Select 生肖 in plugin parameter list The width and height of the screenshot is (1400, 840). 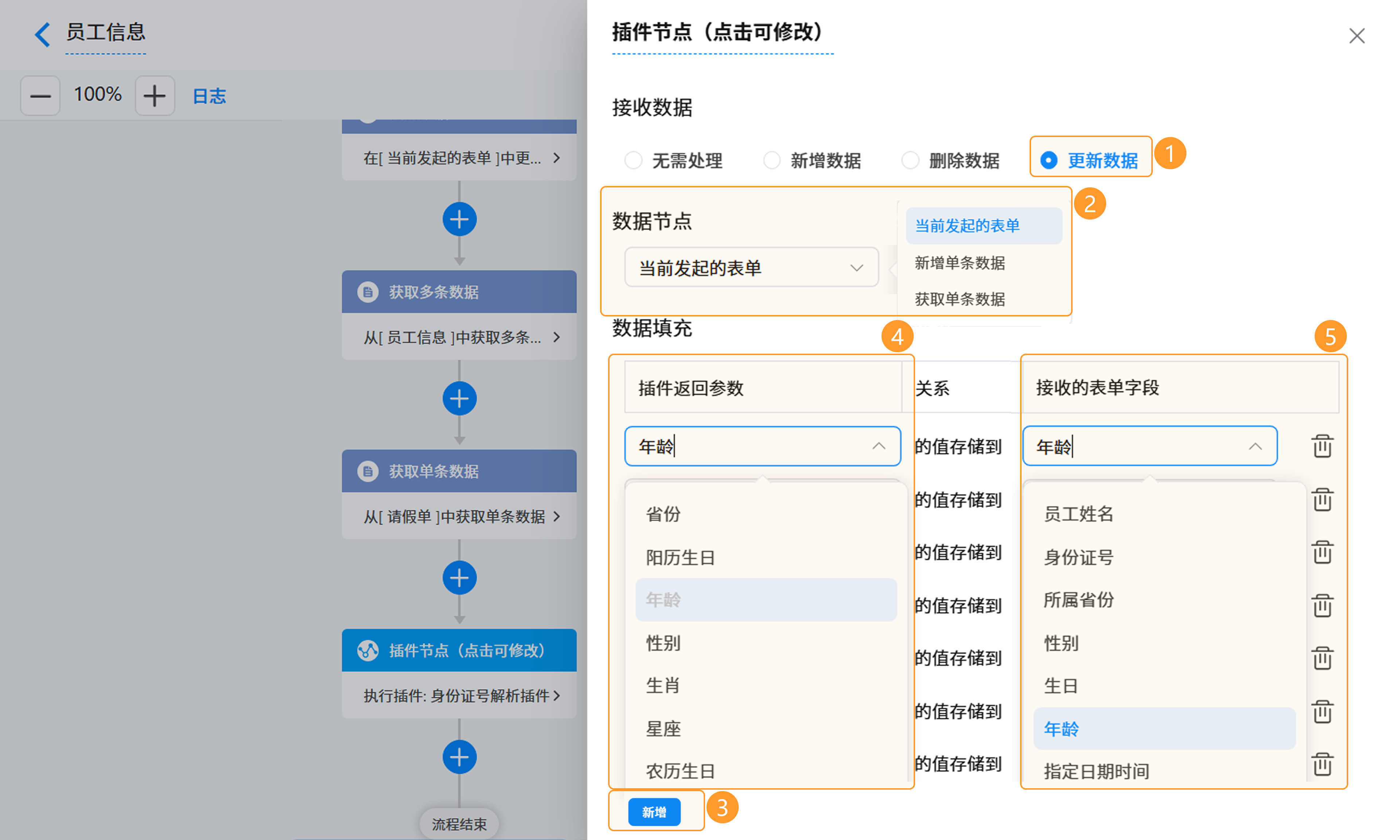tap(766, 685)
